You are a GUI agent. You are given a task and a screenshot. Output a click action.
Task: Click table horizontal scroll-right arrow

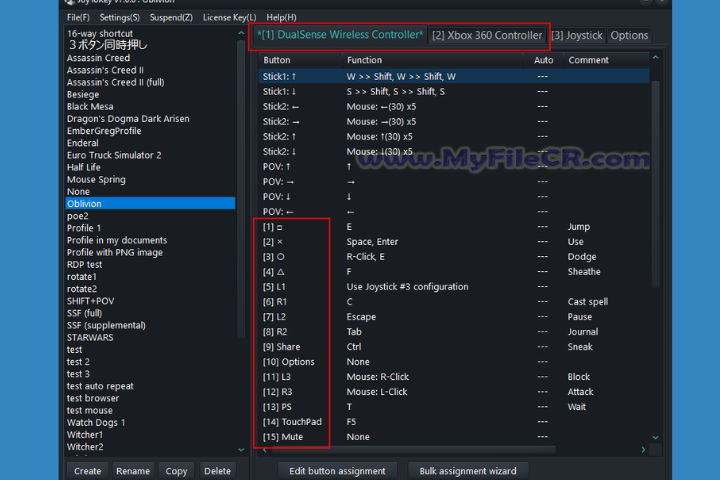pyautogui.click(x=643, y=450)
